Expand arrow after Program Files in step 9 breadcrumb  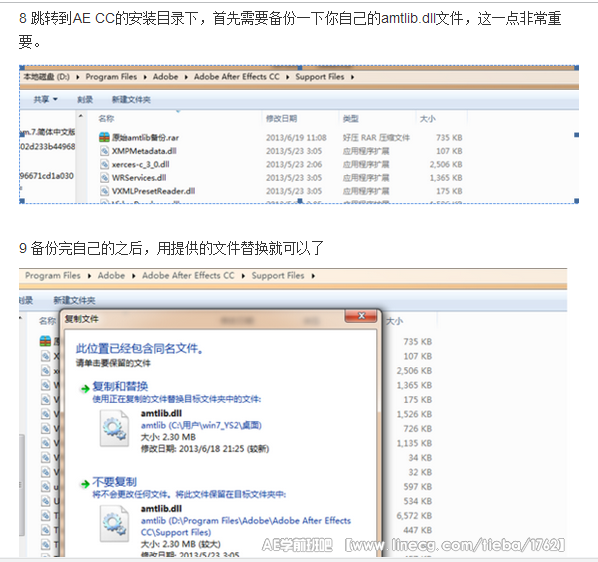89,276
